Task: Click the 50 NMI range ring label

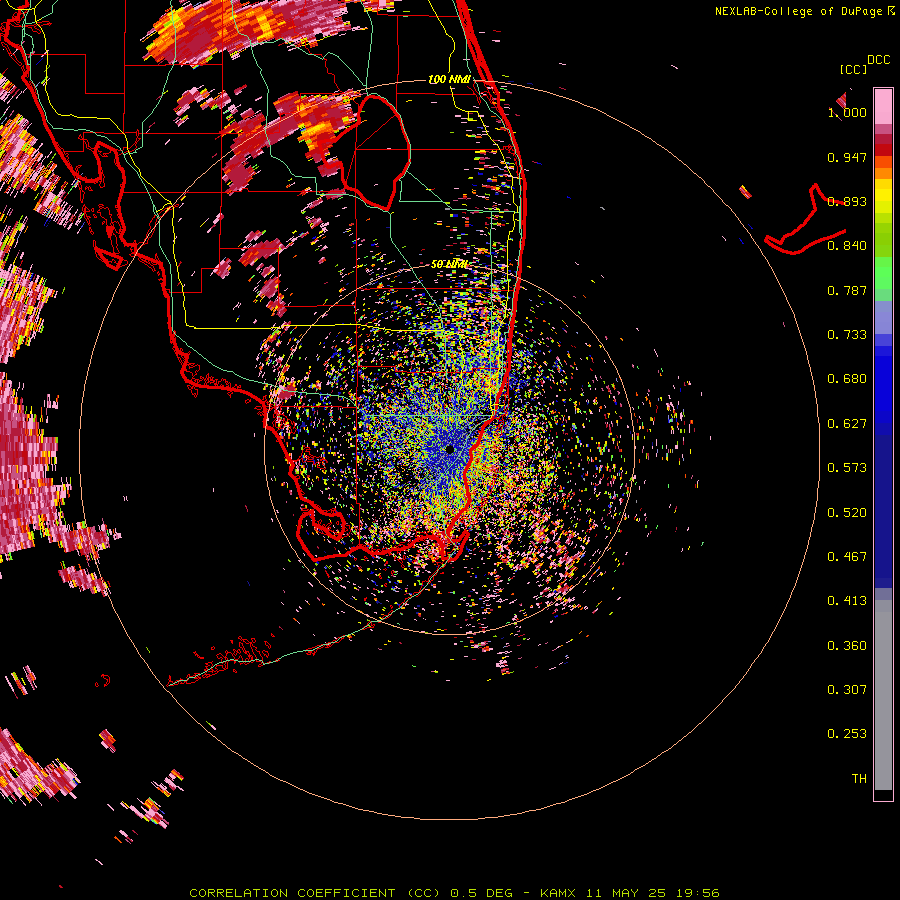Action: tap(449, 264)
